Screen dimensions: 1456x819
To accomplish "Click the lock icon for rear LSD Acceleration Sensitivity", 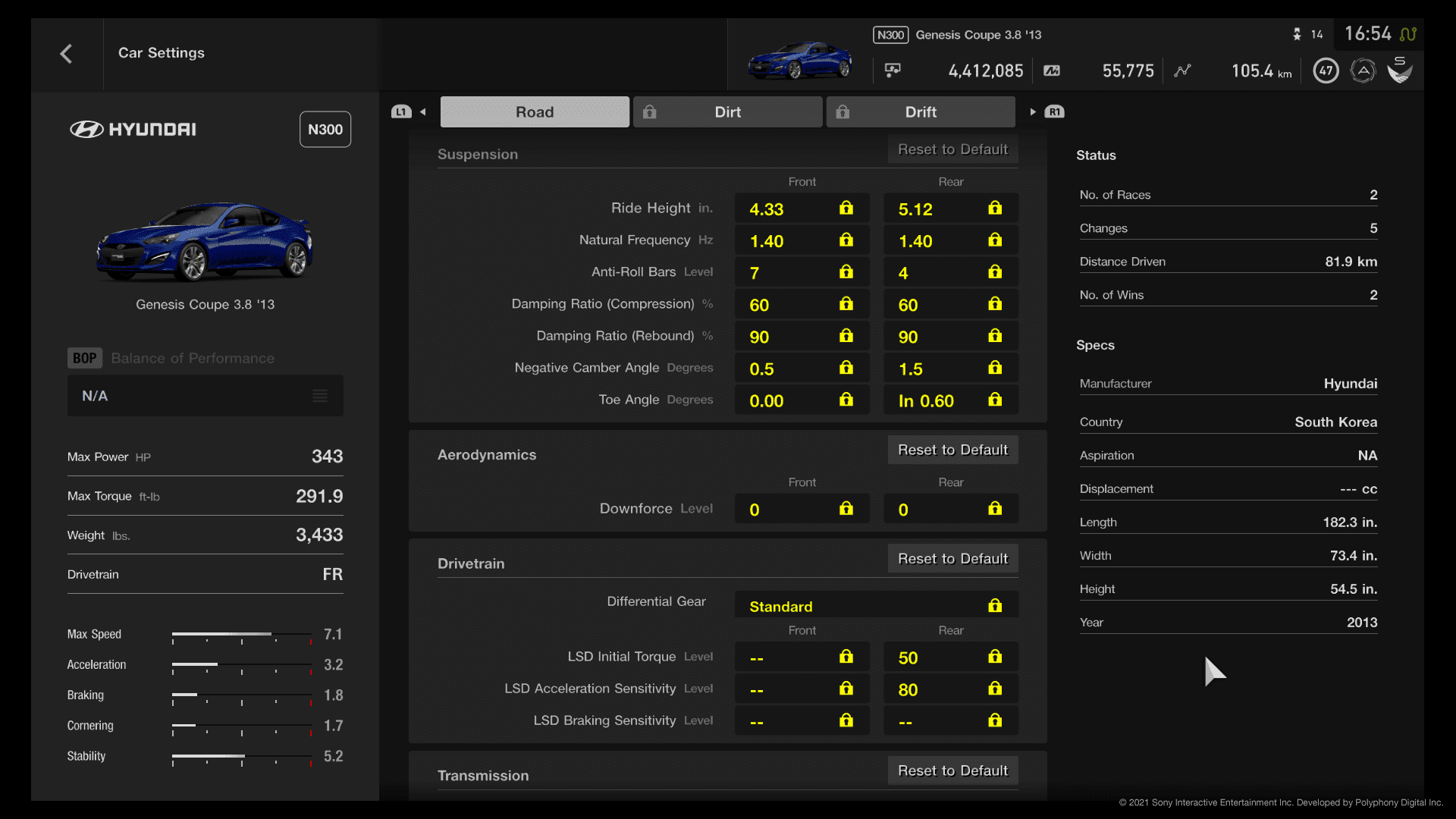I will click(x=995, y=689).
